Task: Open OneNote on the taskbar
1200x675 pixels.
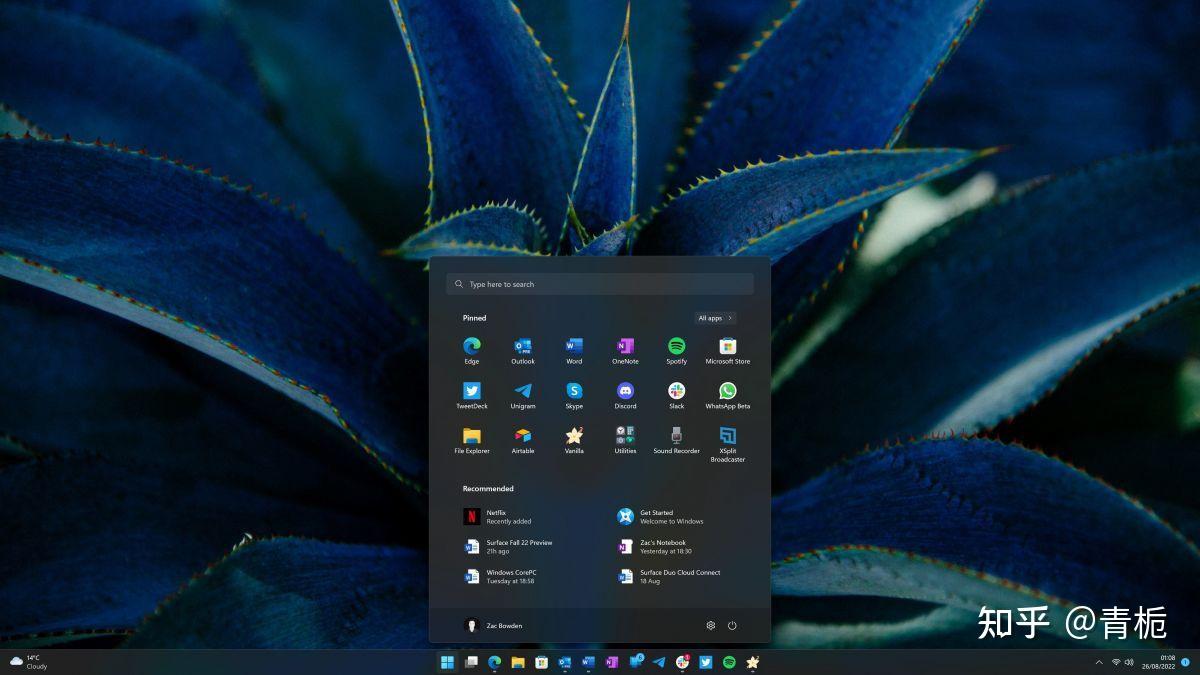Action: click(612, 662)
